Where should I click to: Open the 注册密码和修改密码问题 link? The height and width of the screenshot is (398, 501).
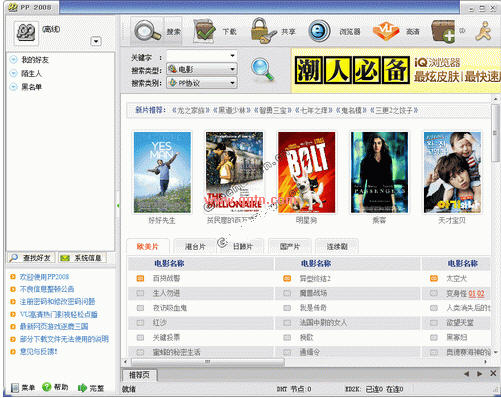(x=57, y=302)
